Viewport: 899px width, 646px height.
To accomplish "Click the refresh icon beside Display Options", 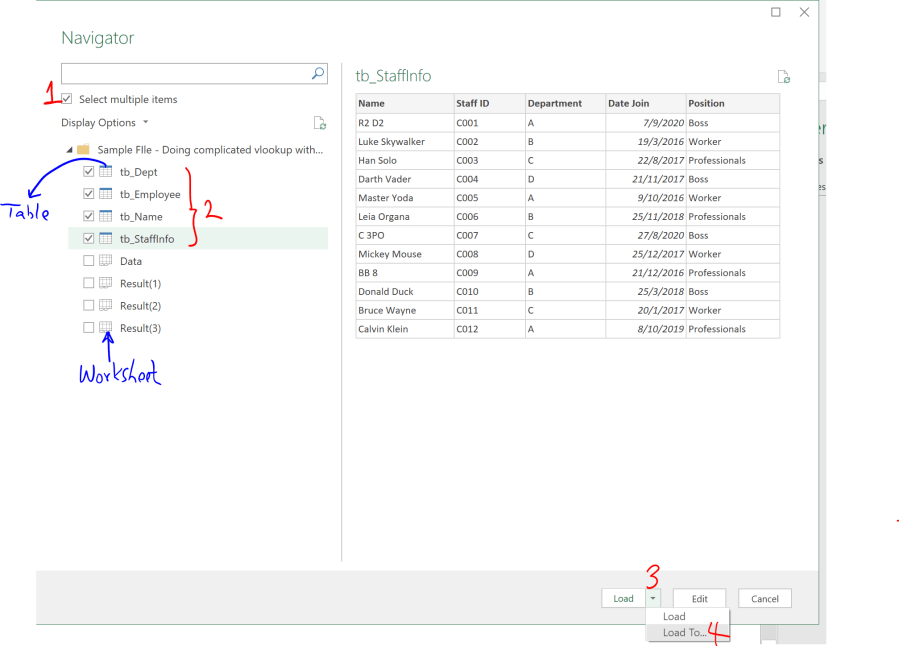I will click(x=319, y=123).
